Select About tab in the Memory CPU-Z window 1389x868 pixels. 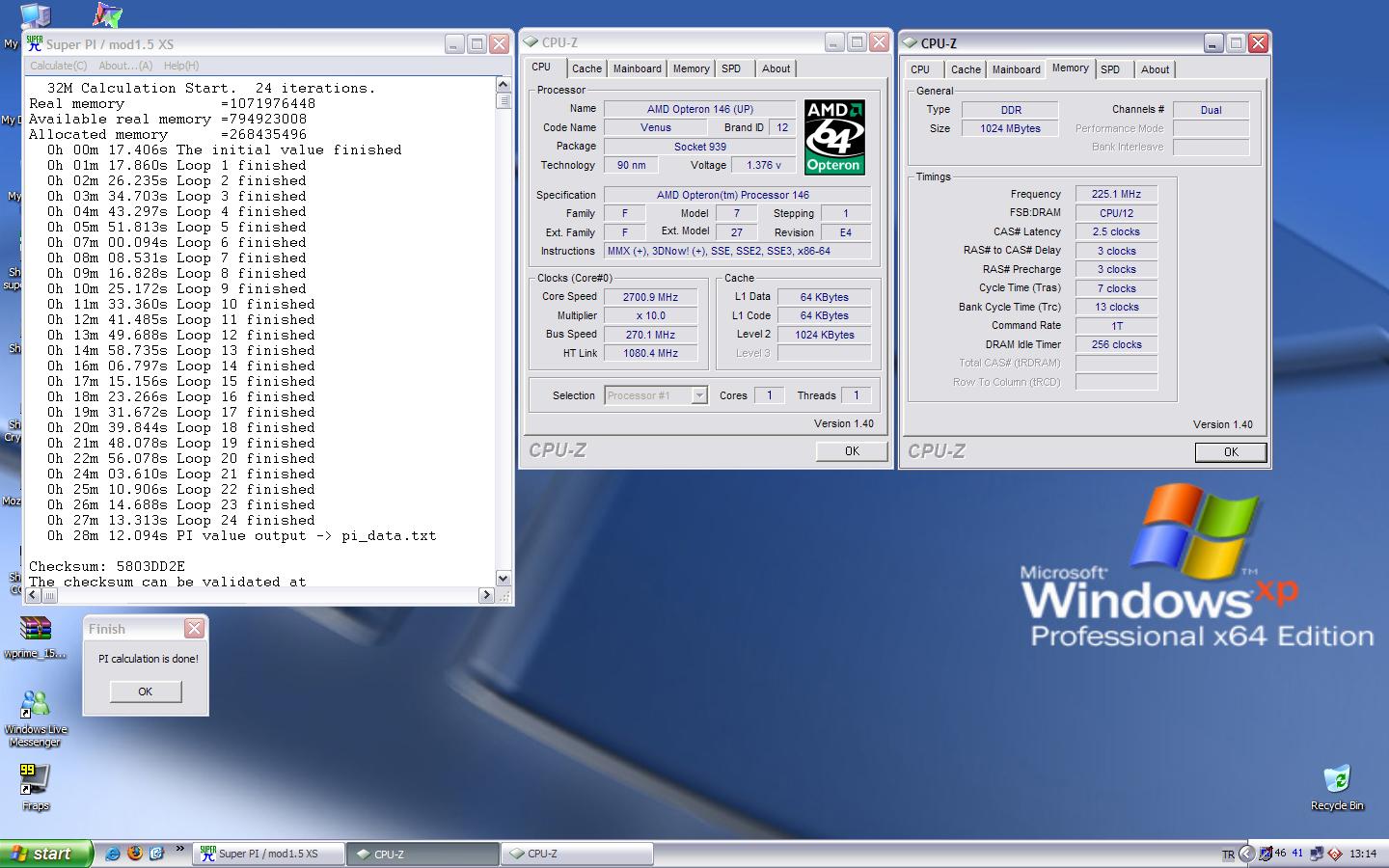1155,69
